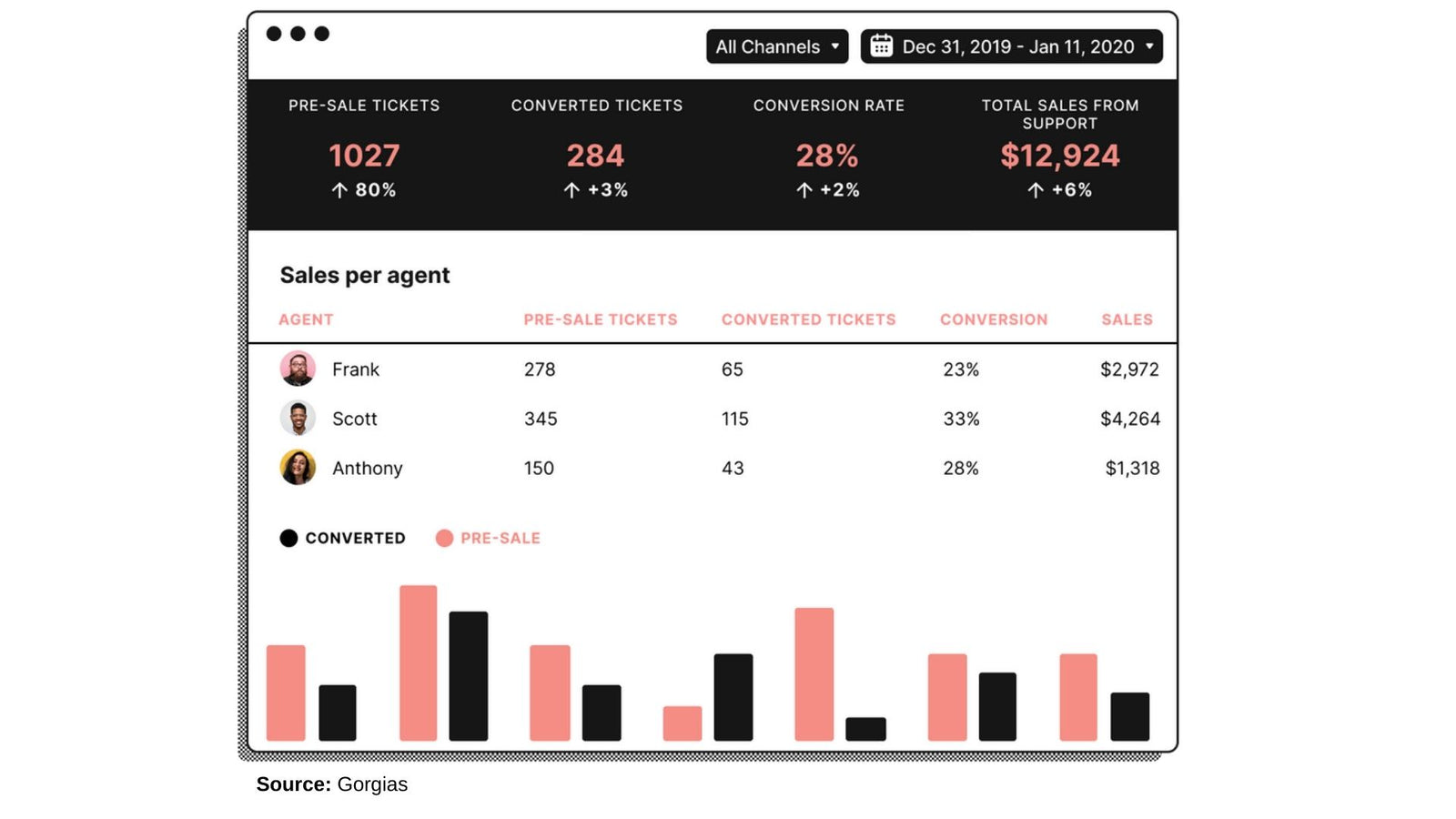Click the $12,924 total sales figure
Viewport: 1456px width, 819px height.
1059,156
